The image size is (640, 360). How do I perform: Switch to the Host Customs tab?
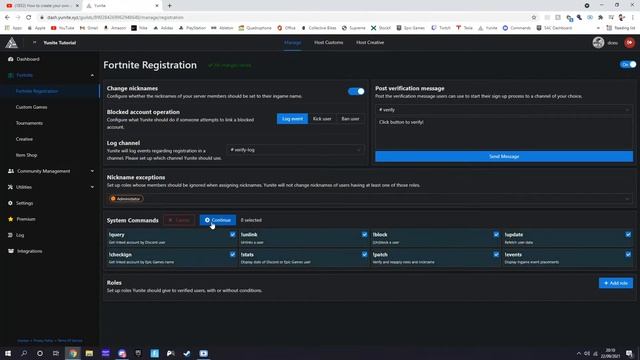point(329,42)
